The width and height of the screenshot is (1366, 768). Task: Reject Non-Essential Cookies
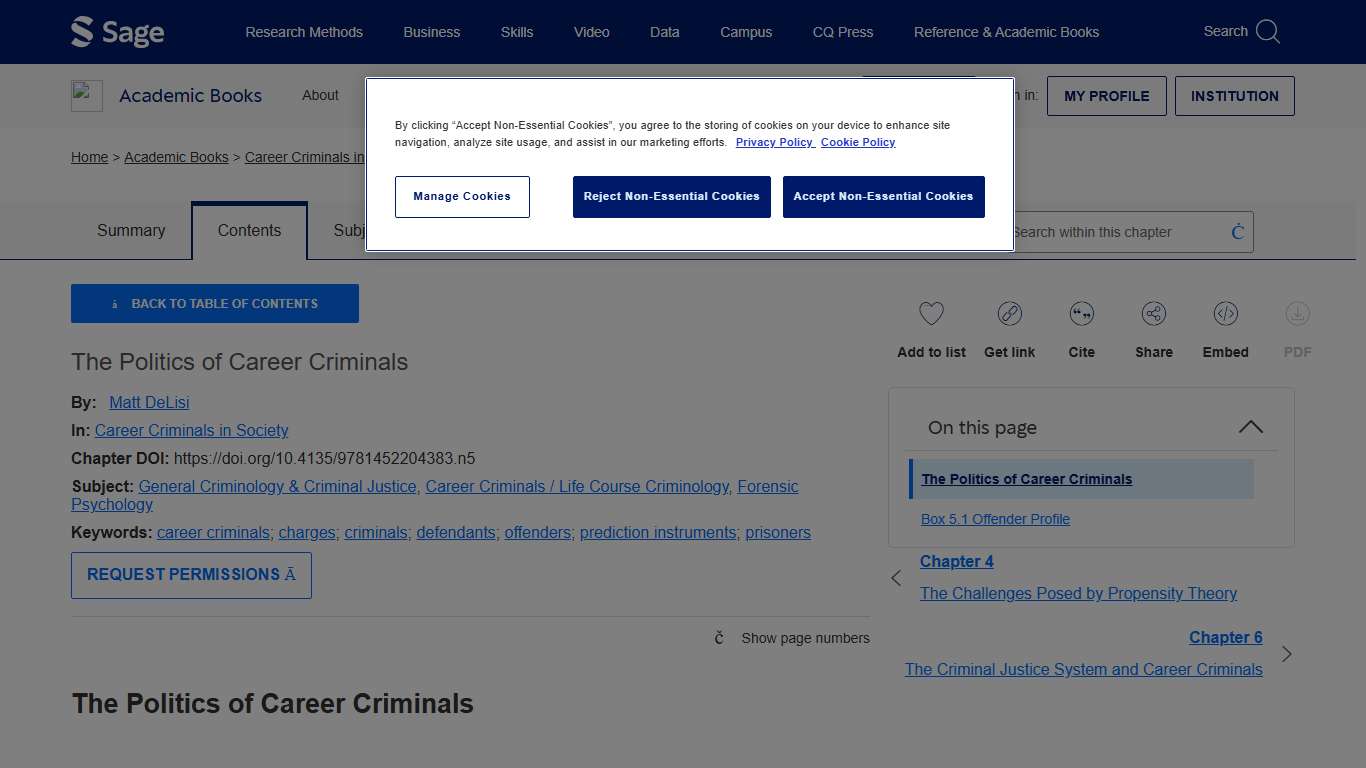671,196
